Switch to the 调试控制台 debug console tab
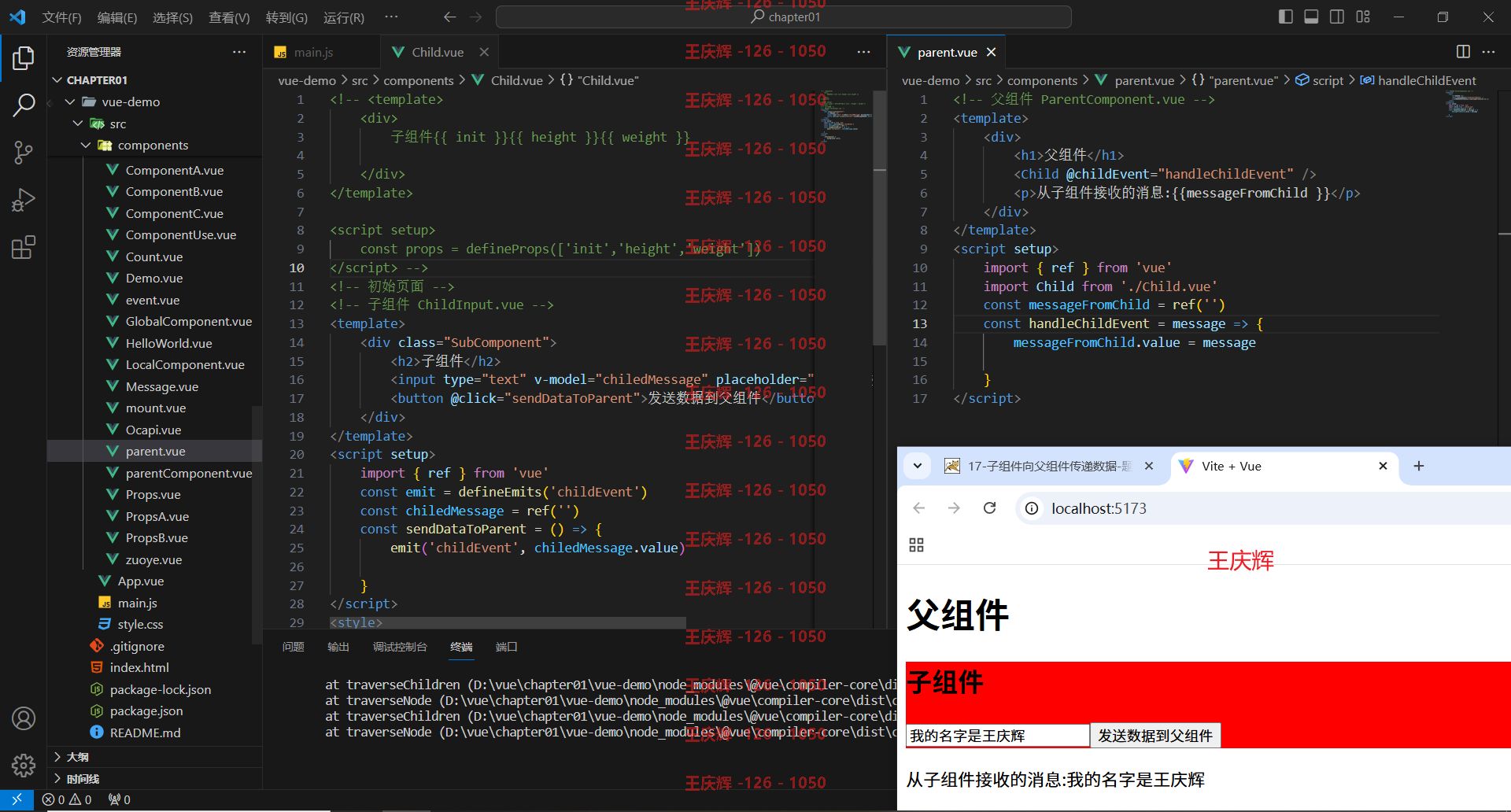 click(400, 647)
